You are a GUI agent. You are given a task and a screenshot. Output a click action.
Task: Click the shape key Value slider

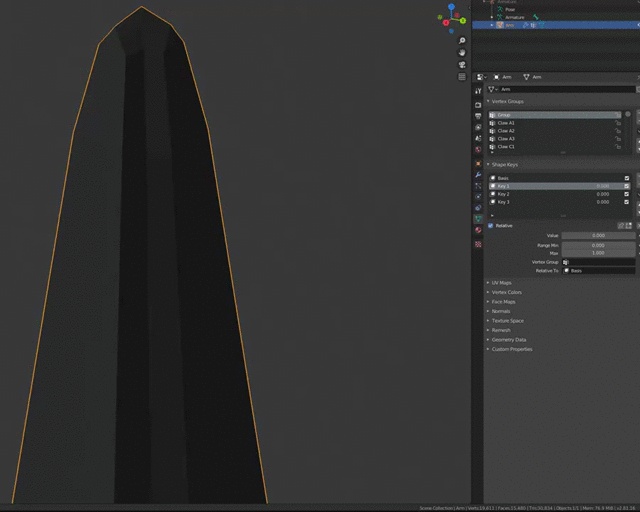click(598, 236)
